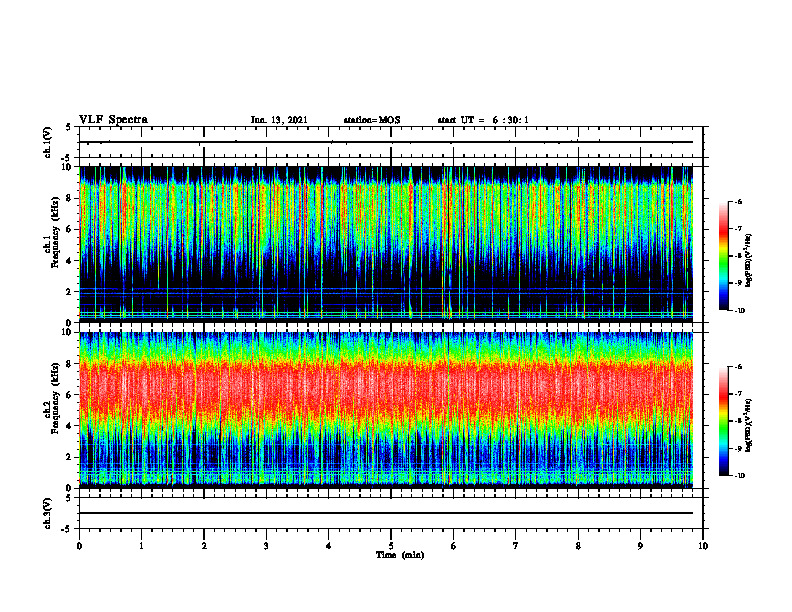Click the '5' tick on ch.1(V) axis
The image size is (792, 612).
coord(68,128)
